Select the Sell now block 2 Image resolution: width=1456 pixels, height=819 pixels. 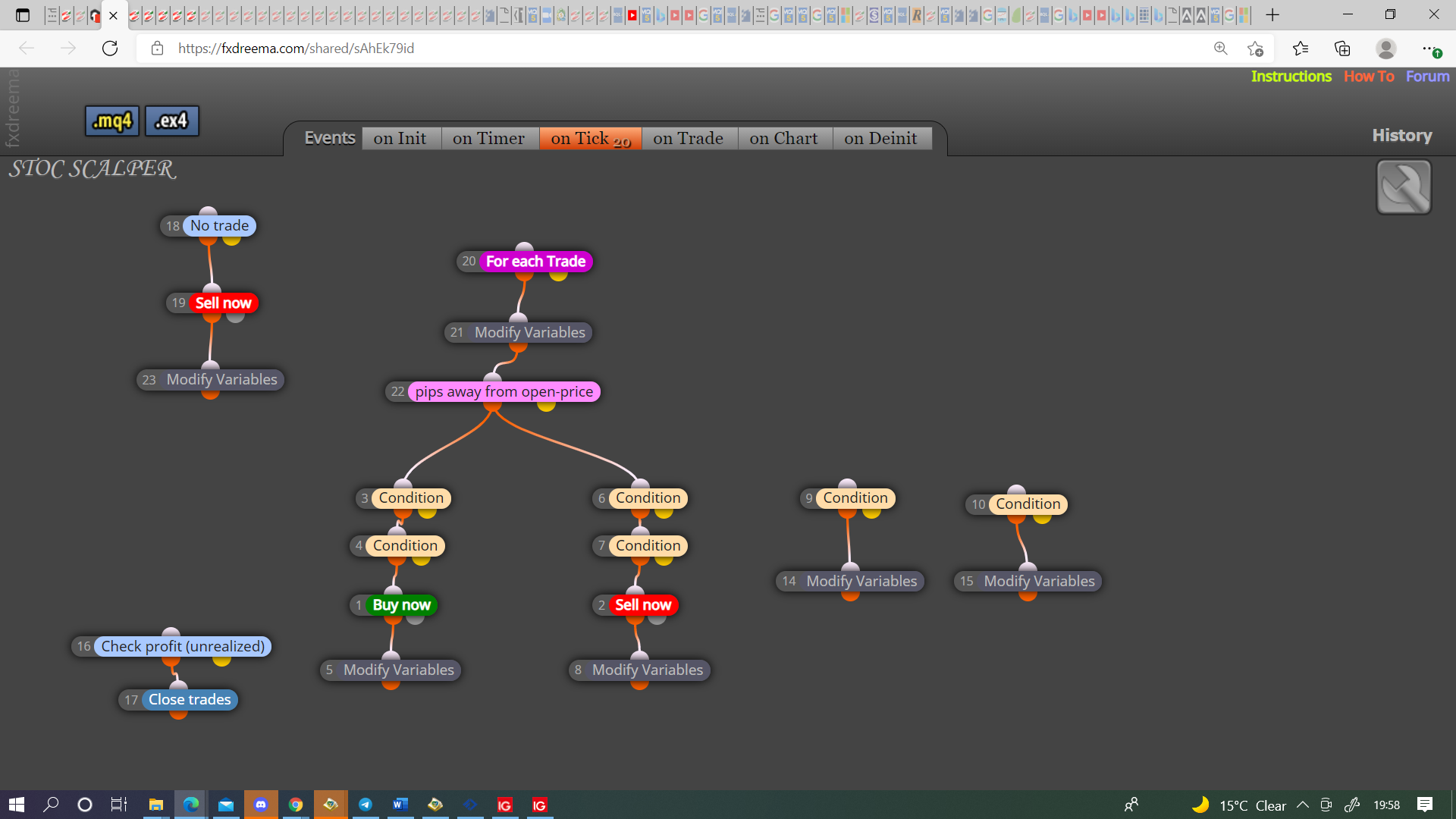(x=635, y=605)
